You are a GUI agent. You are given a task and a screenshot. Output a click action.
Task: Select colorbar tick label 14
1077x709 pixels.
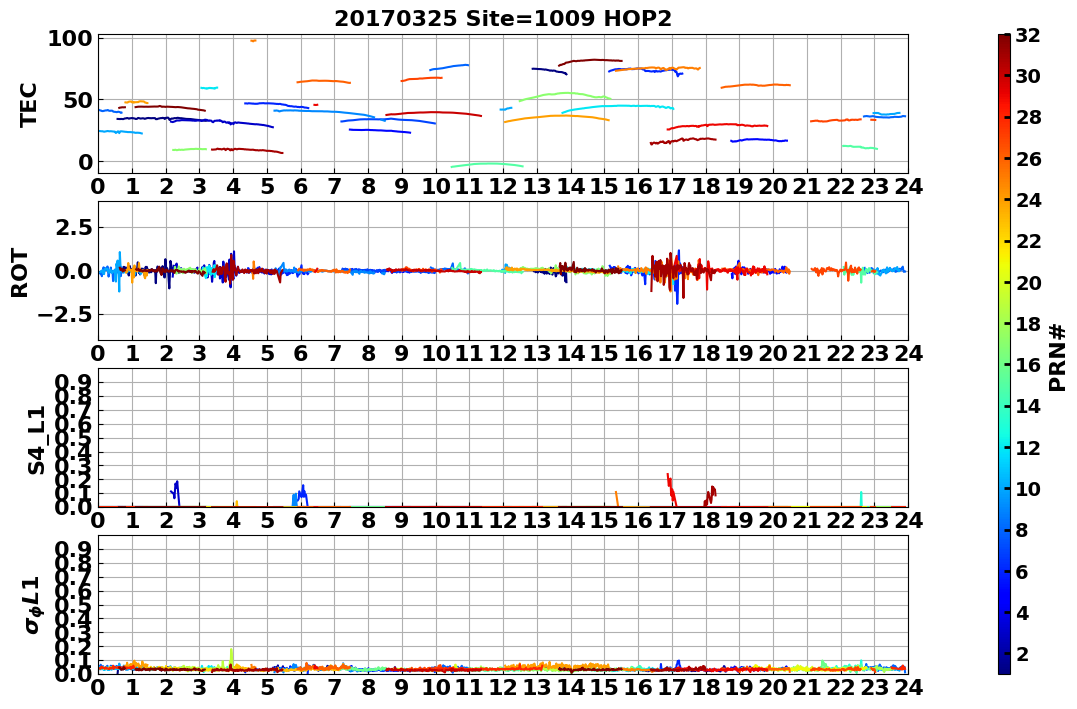point(1028,406)
